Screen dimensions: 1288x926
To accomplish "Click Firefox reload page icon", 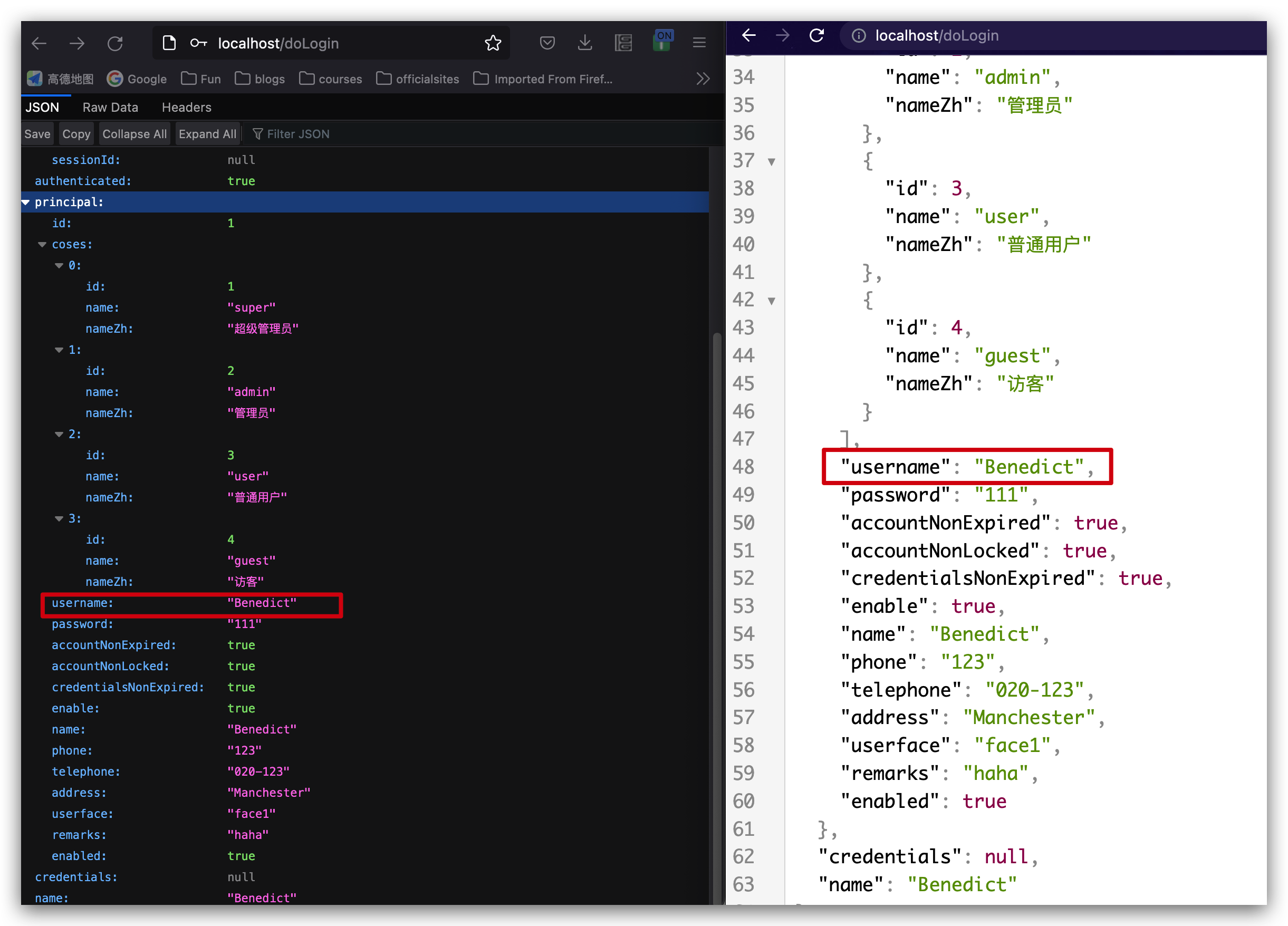I will (x=116, y=43).
